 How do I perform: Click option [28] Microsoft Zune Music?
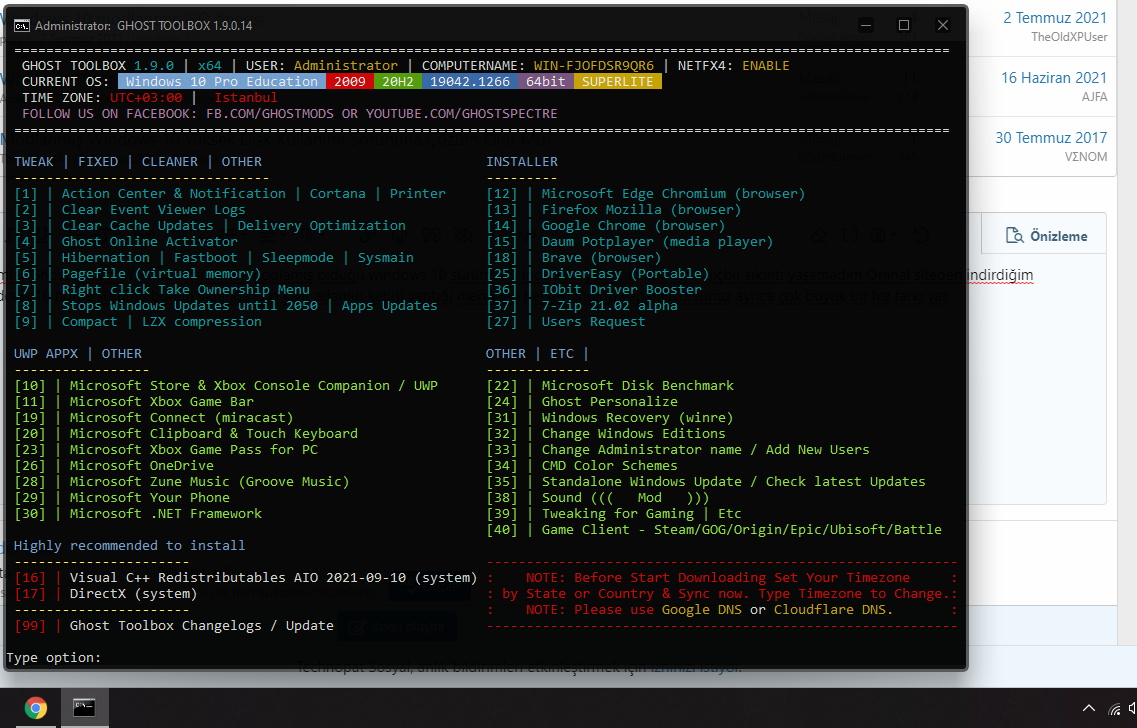pos(182,481)
